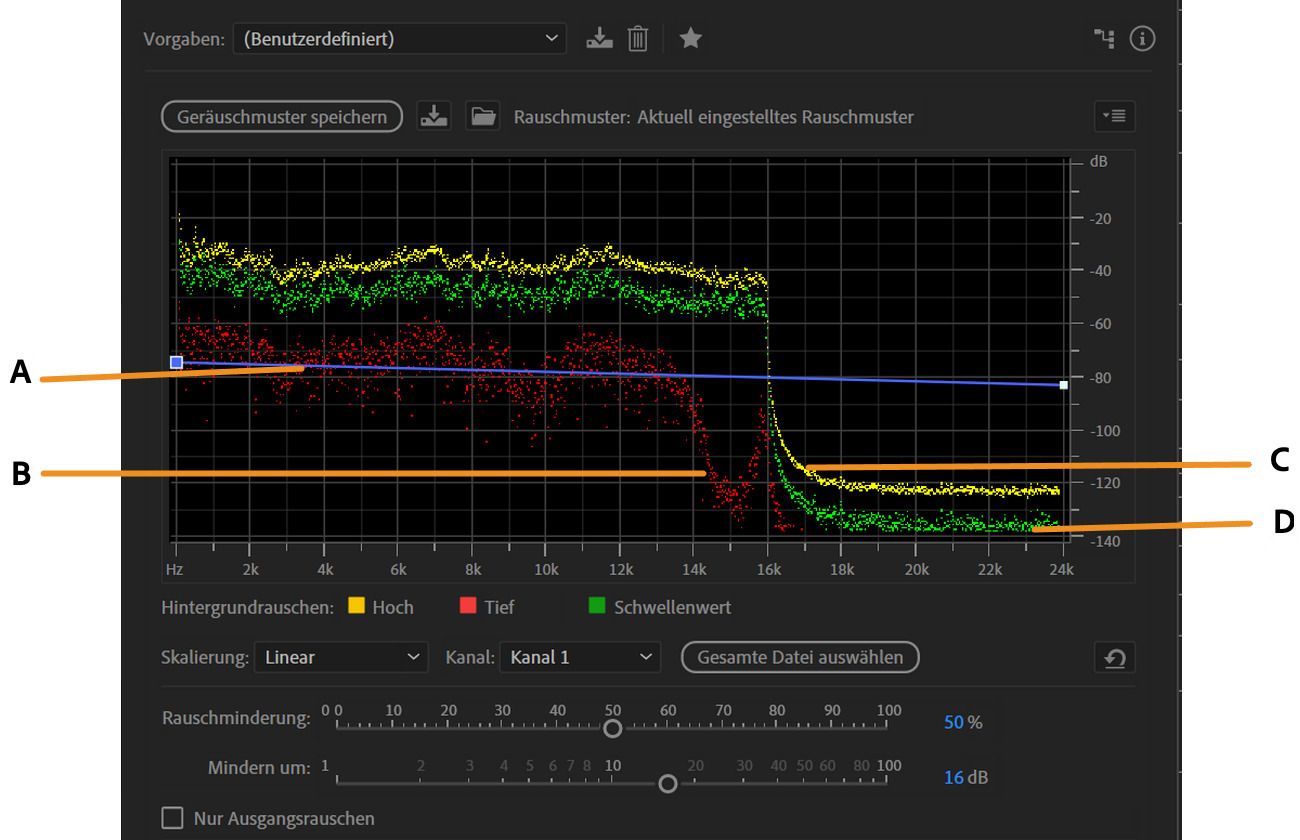Click the 16 dB Mindern um value
1300x840 pixels.
(x=954, y=777)
